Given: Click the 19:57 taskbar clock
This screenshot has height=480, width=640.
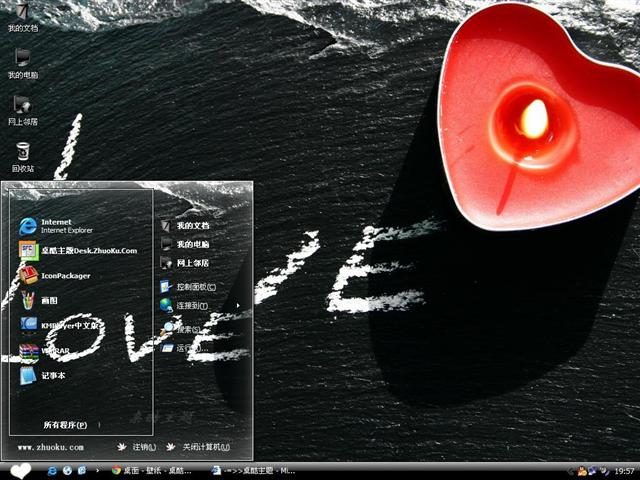Looking at the screenshot, I should (624, 471).
